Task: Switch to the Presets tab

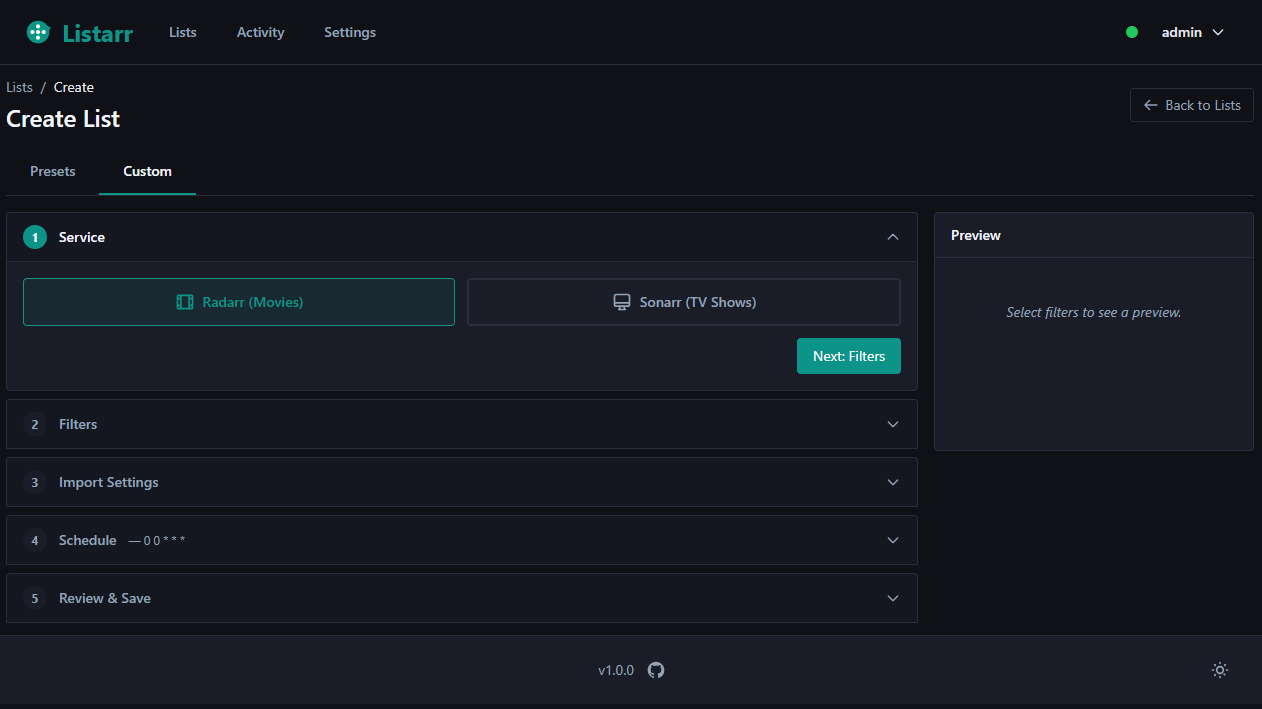Action: (x=53, y=171)
